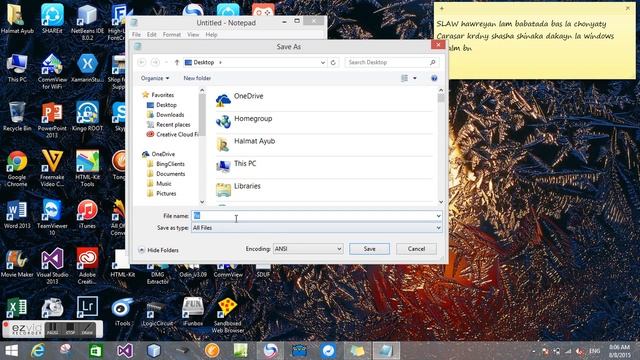Click the refresh icon in address bar

(333, 62)
